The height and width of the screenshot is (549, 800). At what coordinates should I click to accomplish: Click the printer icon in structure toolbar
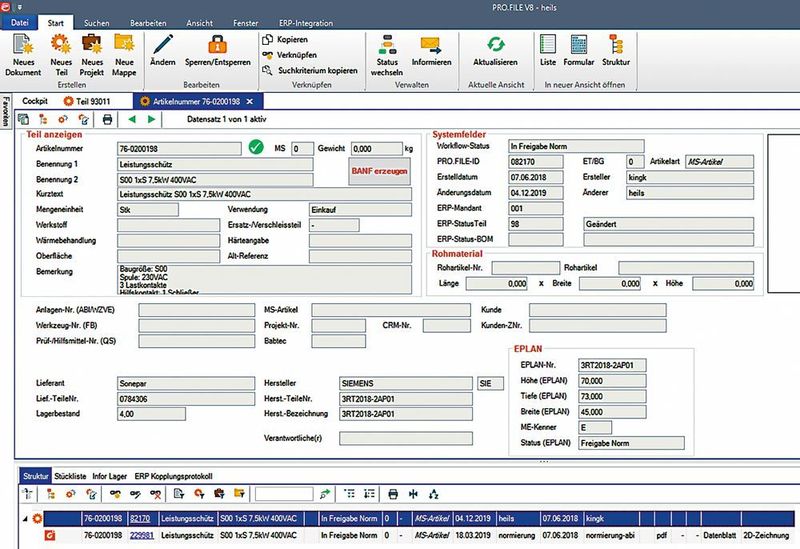tap(393, 494)
